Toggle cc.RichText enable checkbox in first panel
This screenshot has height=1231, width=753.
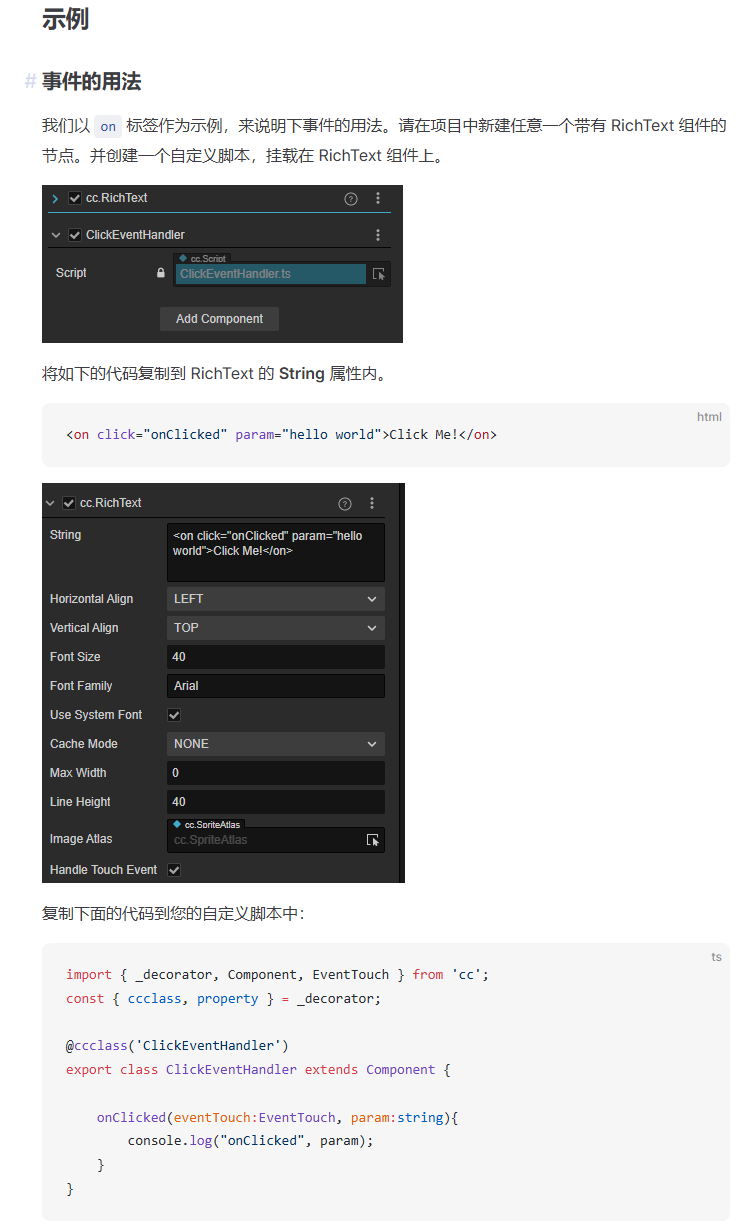pos(74,198)
